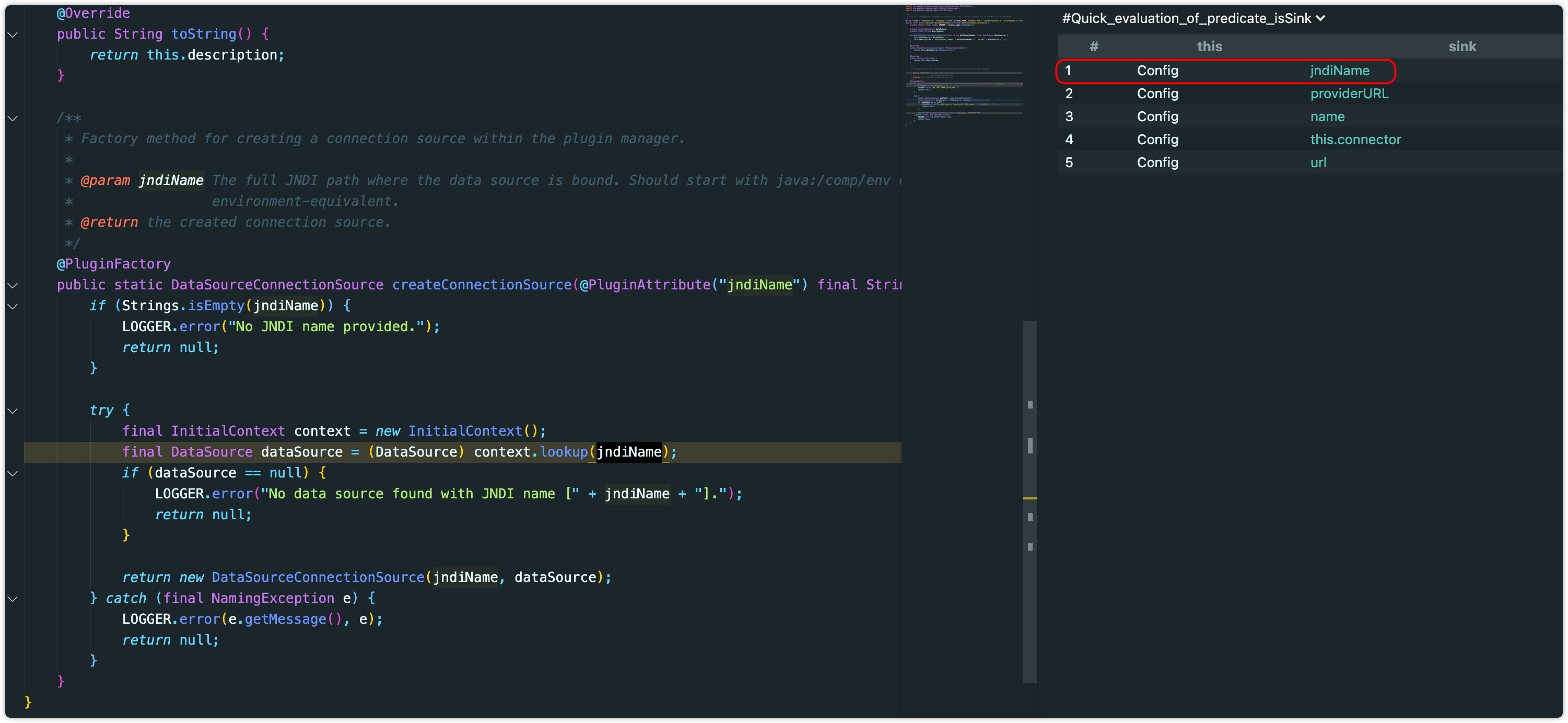Click the DataSourceConnectionSource constructor in return statement

(318, 578)
